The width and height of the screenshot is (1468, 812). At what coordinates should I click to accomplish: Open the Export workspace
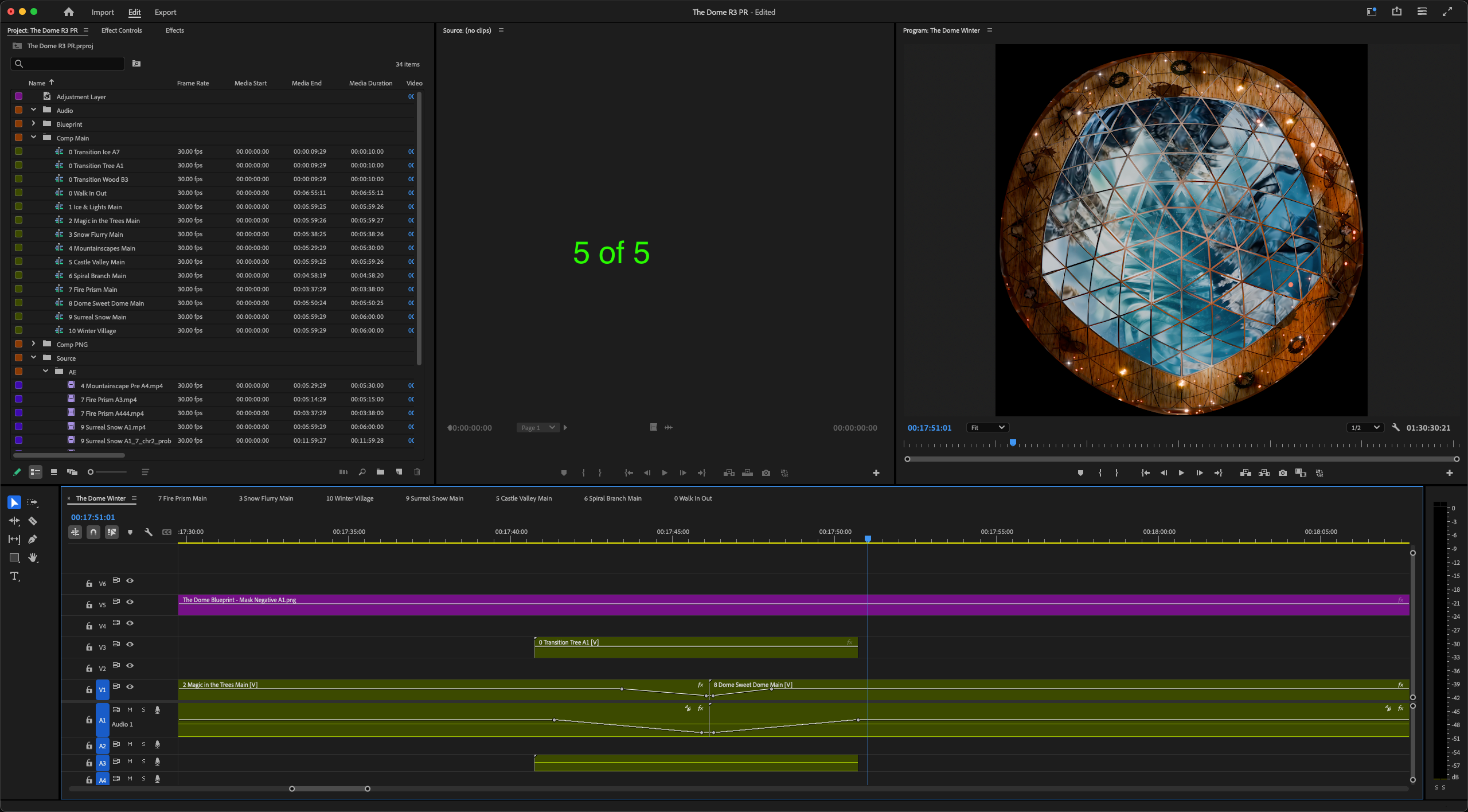165,12
